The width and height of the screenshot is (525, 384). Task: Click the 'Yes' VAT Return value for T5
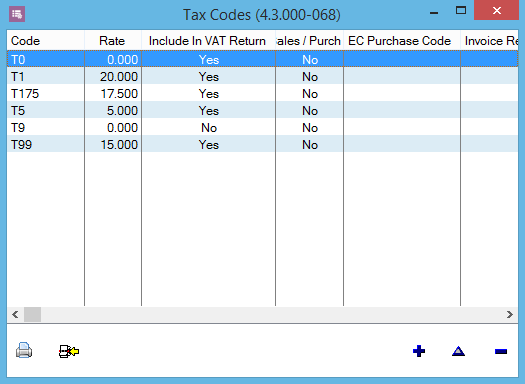[x=209, y=111]
